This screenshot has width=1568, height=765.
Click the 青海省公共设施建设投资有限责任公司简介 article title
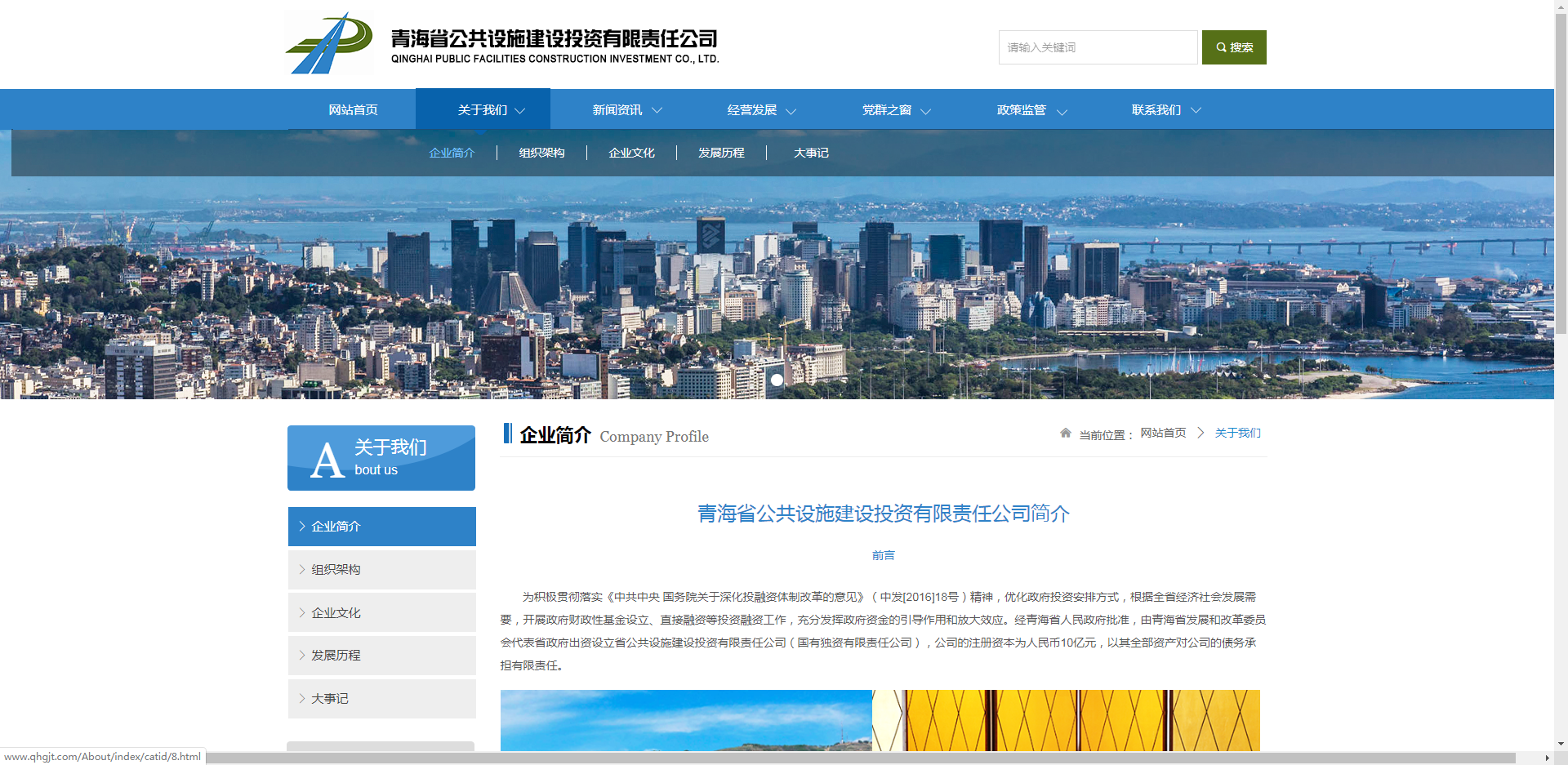coord(883,514)
